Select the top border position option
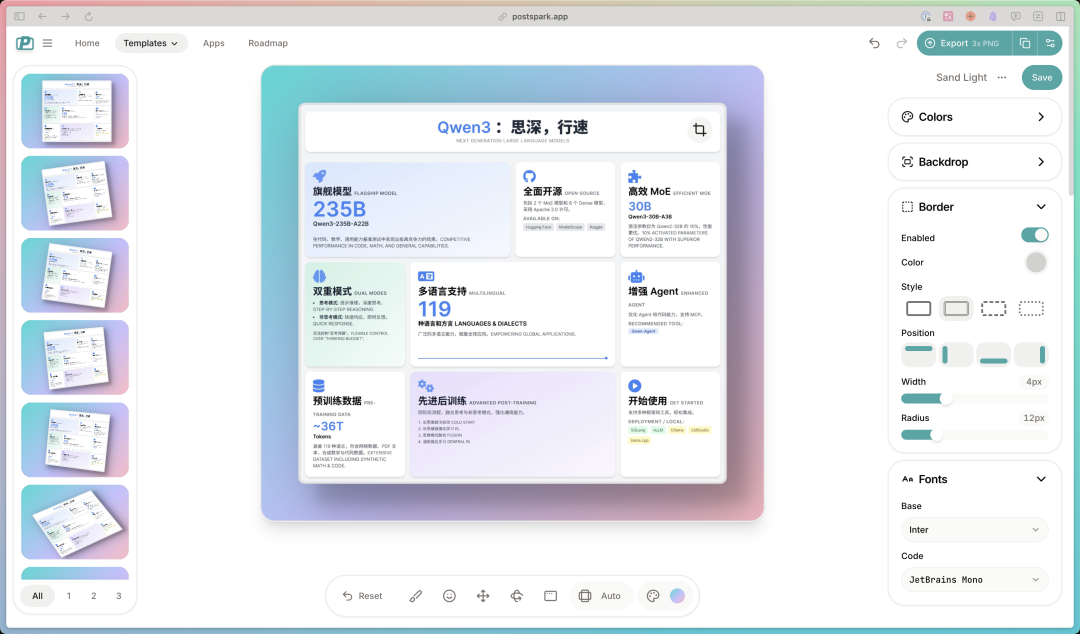 point(918,354)
